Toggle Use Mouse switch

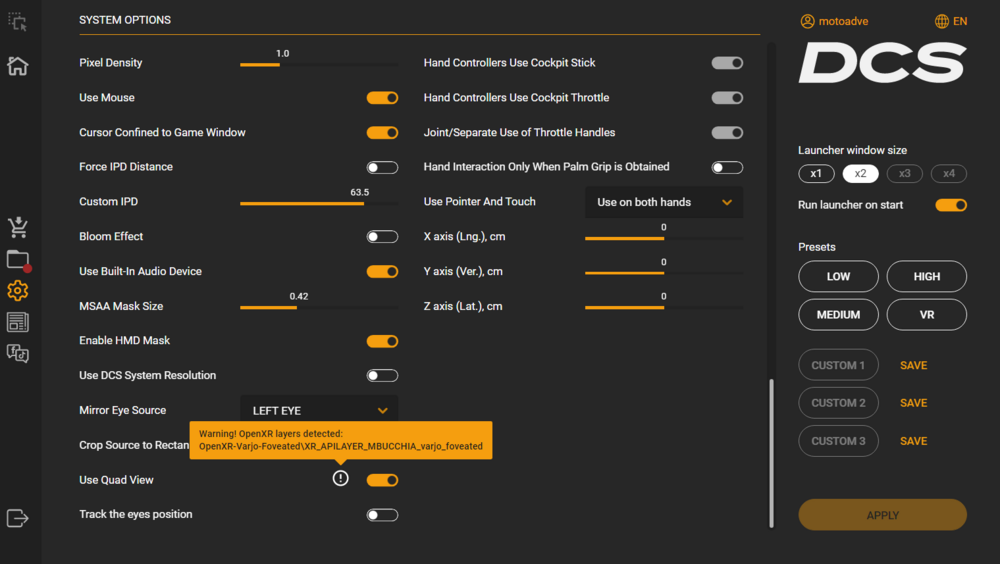382,98
